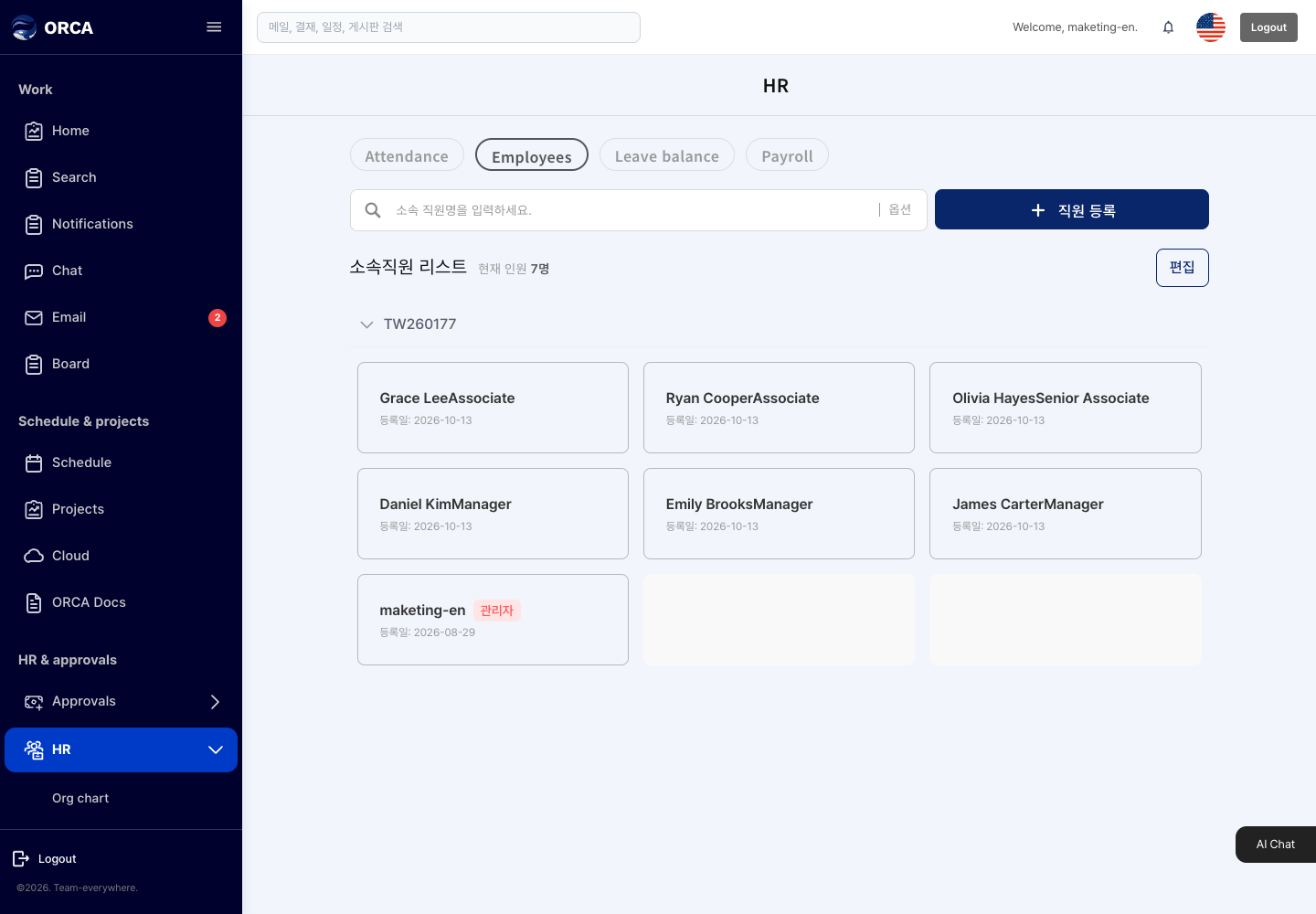Open maketing-en admin card
The height and width of the screenshot is (914, 1316).
coord(493,620)
